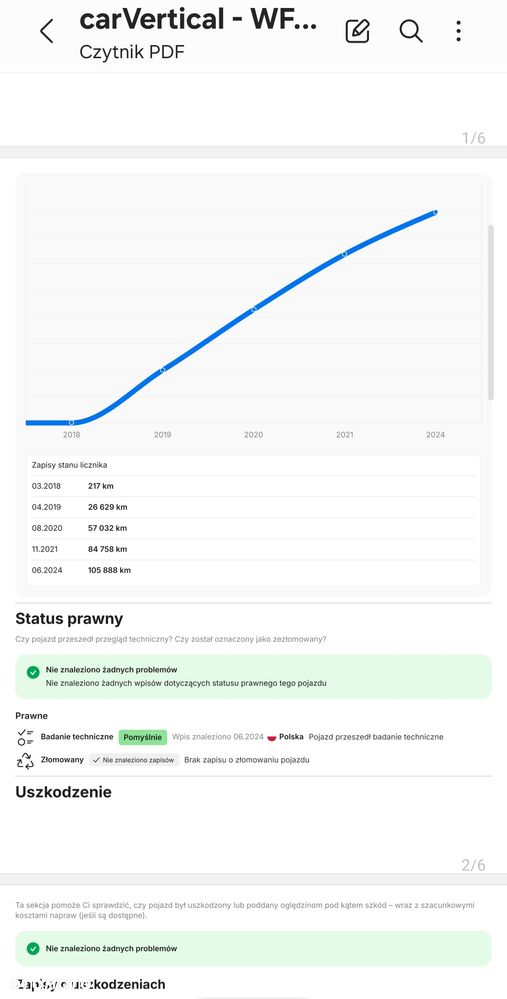Click the 2020 data point on mileage chart
Viewport: 507px width, 999px height.
click(254, 309)
